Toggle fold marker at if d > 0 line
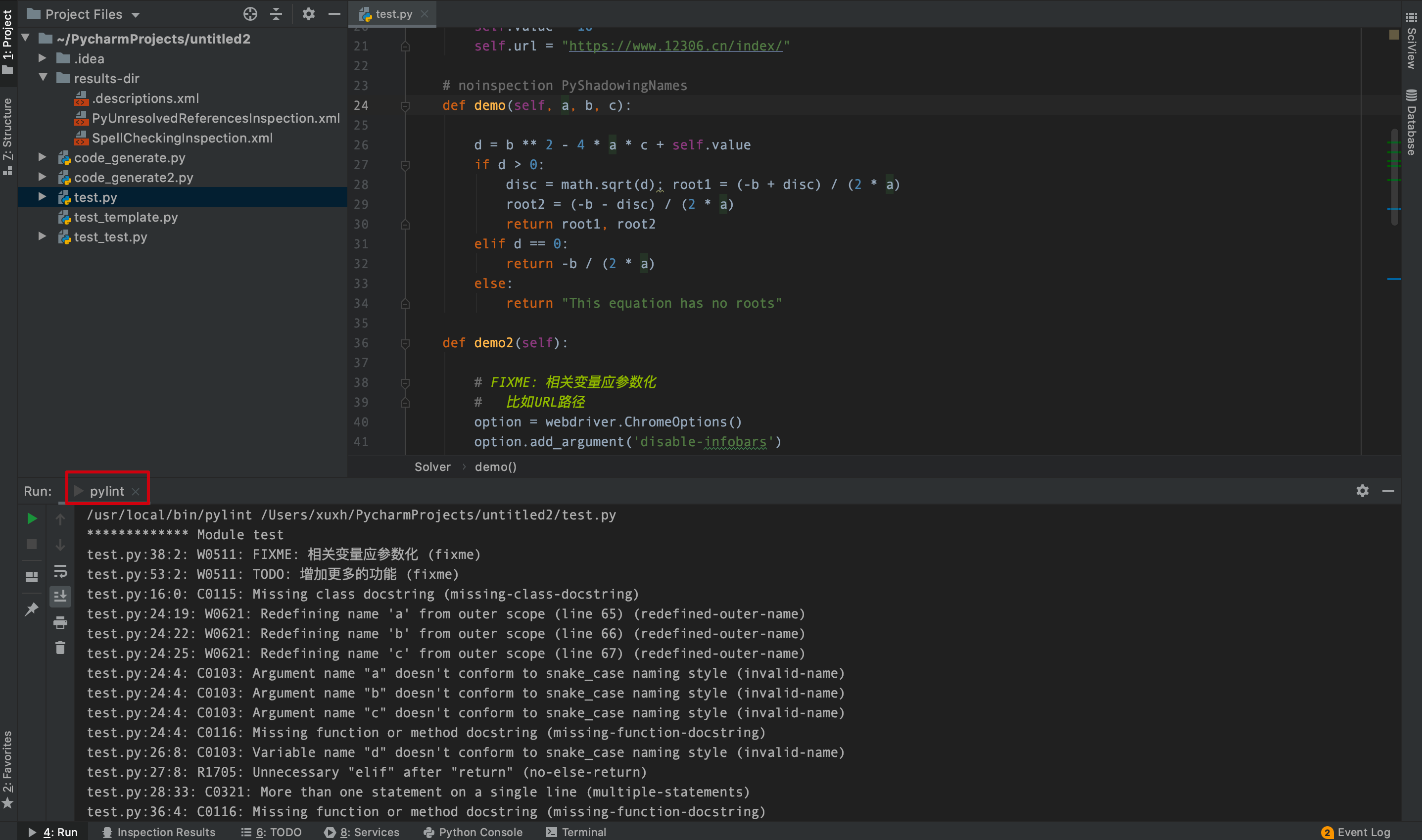 click(405, 165)
